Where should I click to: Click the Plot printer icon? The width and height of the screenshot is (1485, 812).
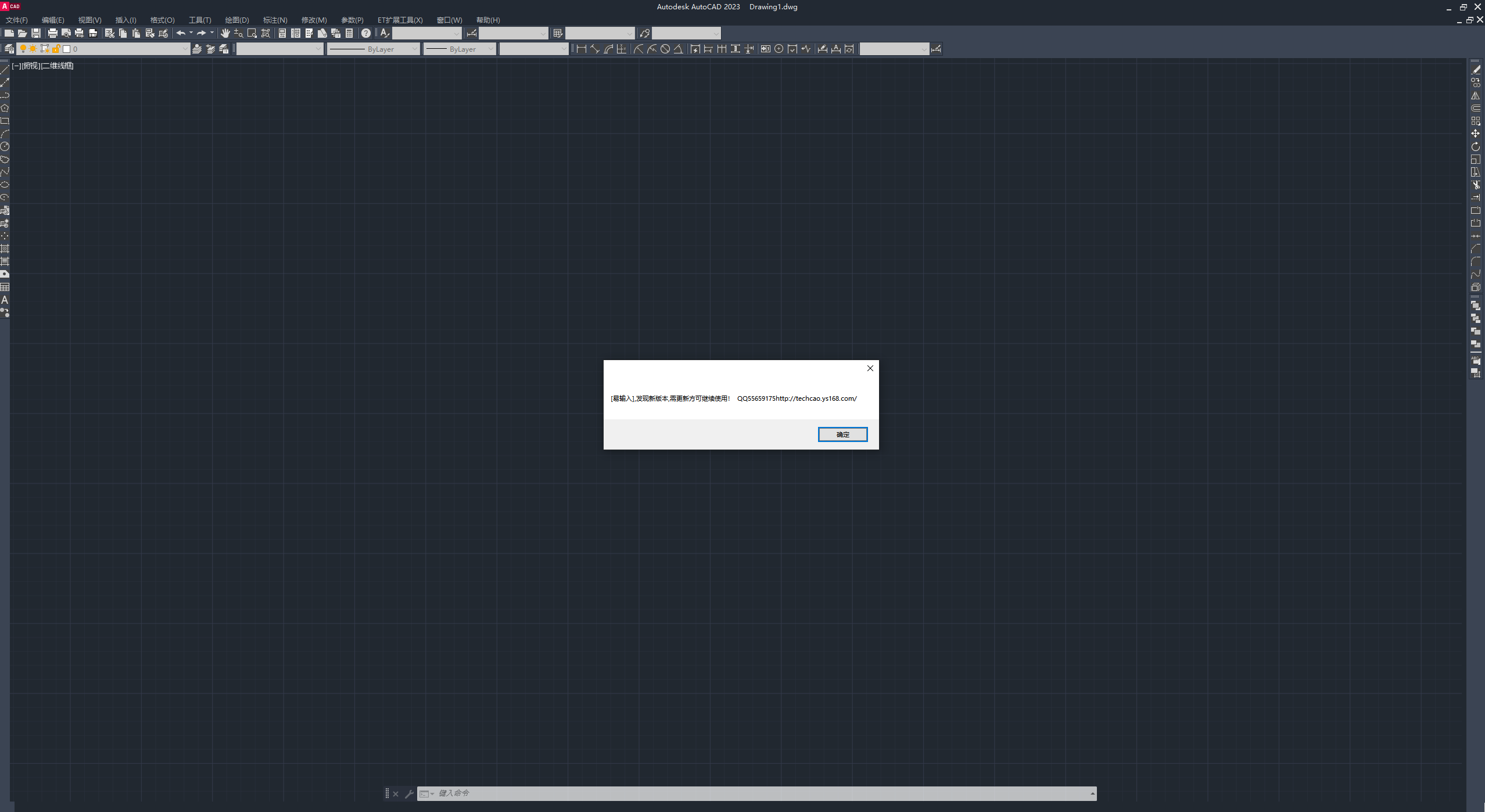pos(53,33)
